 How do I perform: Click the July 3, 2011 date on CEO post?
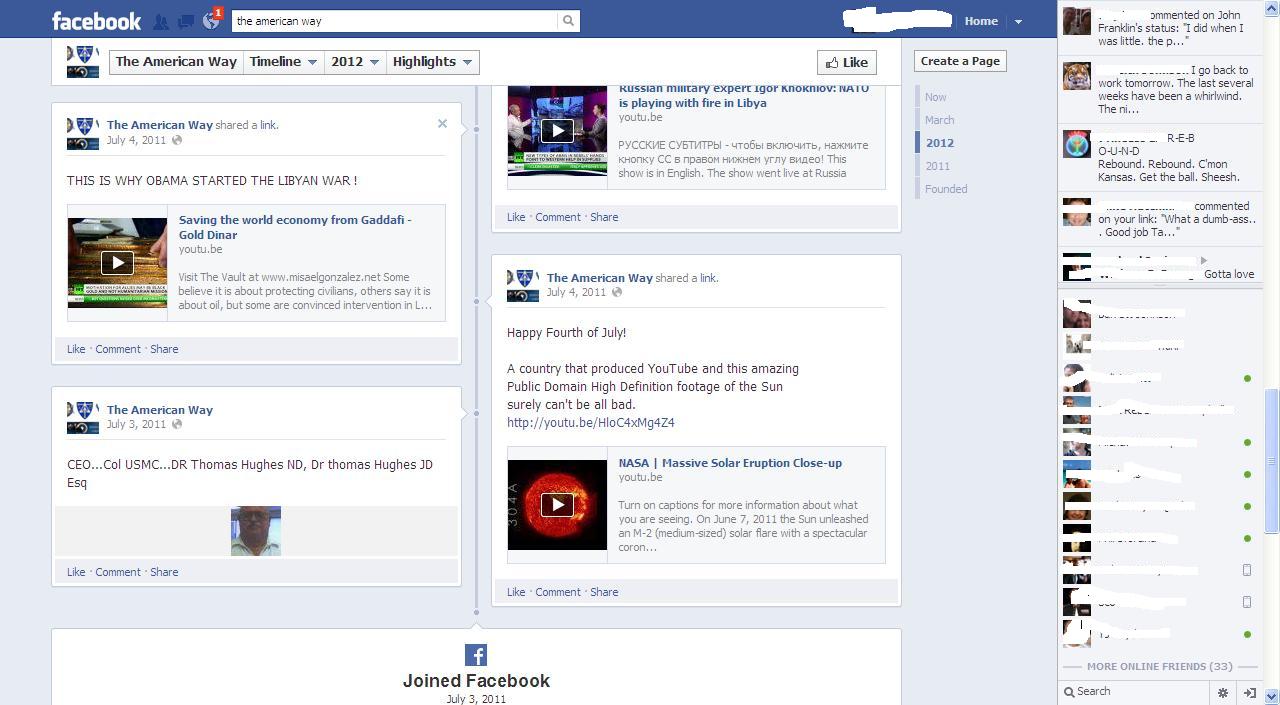coord(137,424)
